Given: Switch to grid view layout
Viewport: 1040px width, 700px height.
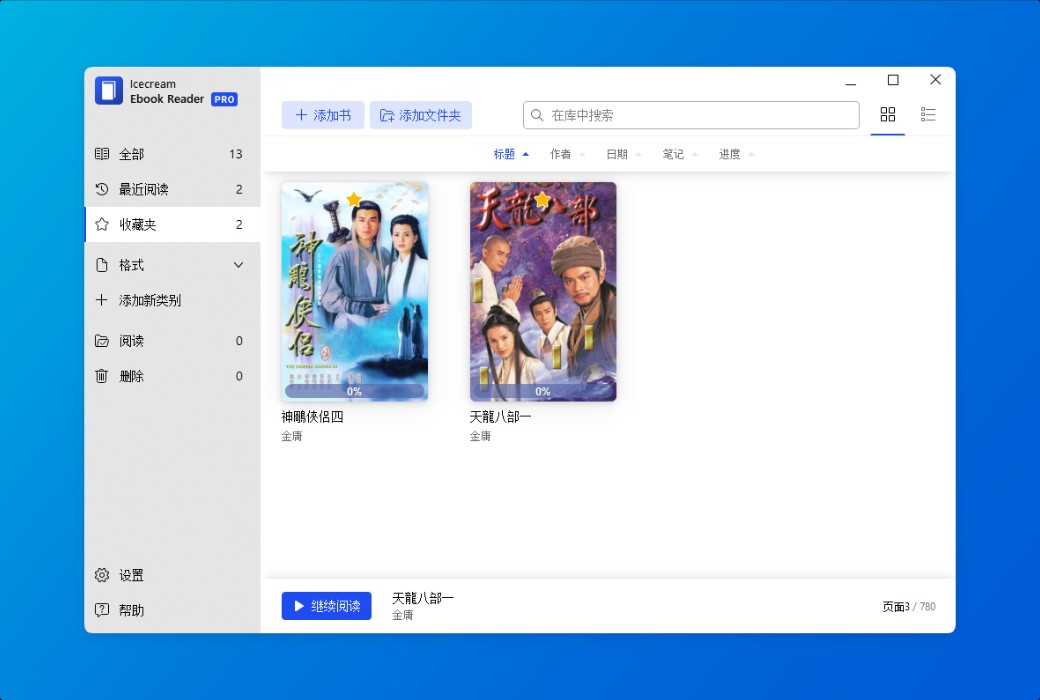Looking at the screenshot, I should 888,114.
